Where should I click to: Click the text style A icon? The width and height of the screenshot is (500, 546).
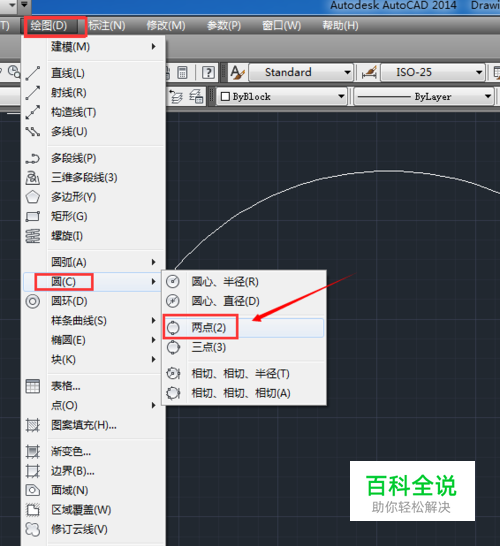(x=238, y=72)
